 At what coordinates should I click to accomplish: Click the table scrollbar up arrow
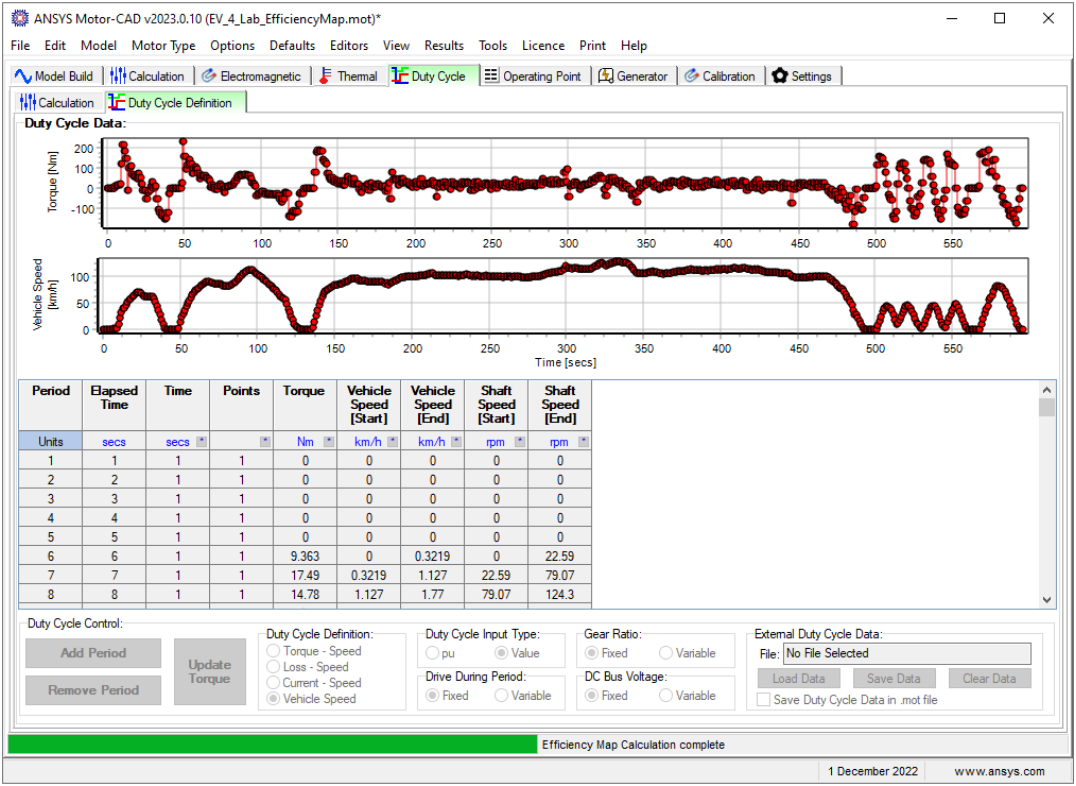1046,390
